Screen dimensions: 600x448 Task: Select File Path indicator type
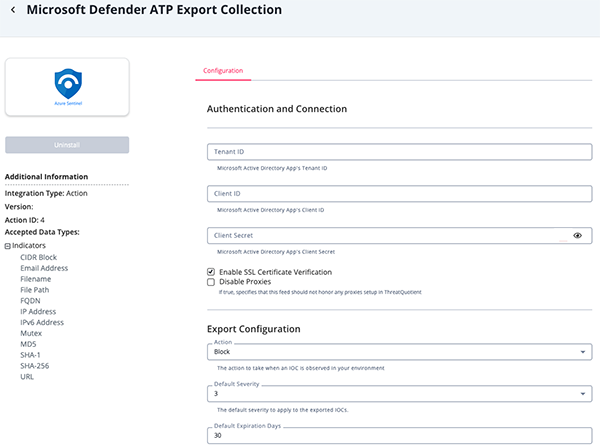click(34, 290)
